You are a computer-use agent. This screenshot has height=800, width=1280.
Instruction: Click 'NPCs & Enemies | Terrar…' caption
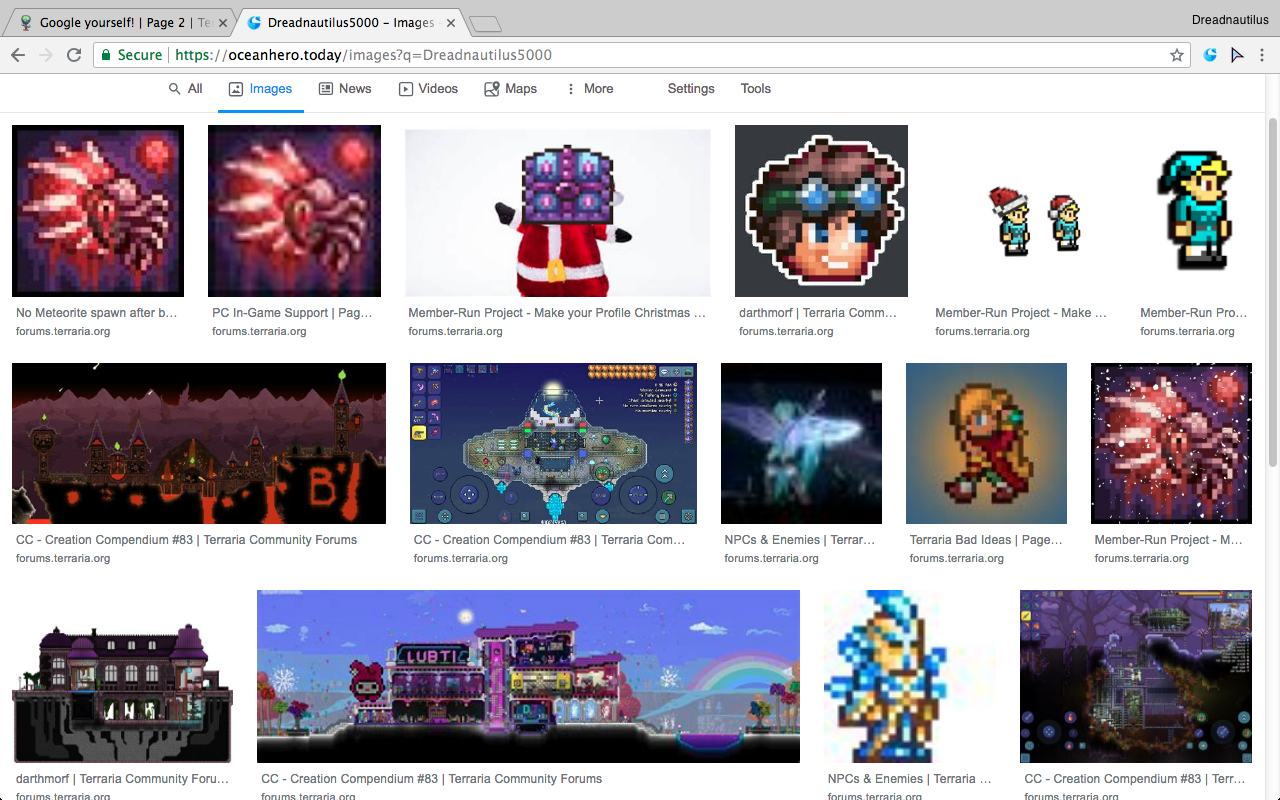pyautogui.click(x=800, y=540)
